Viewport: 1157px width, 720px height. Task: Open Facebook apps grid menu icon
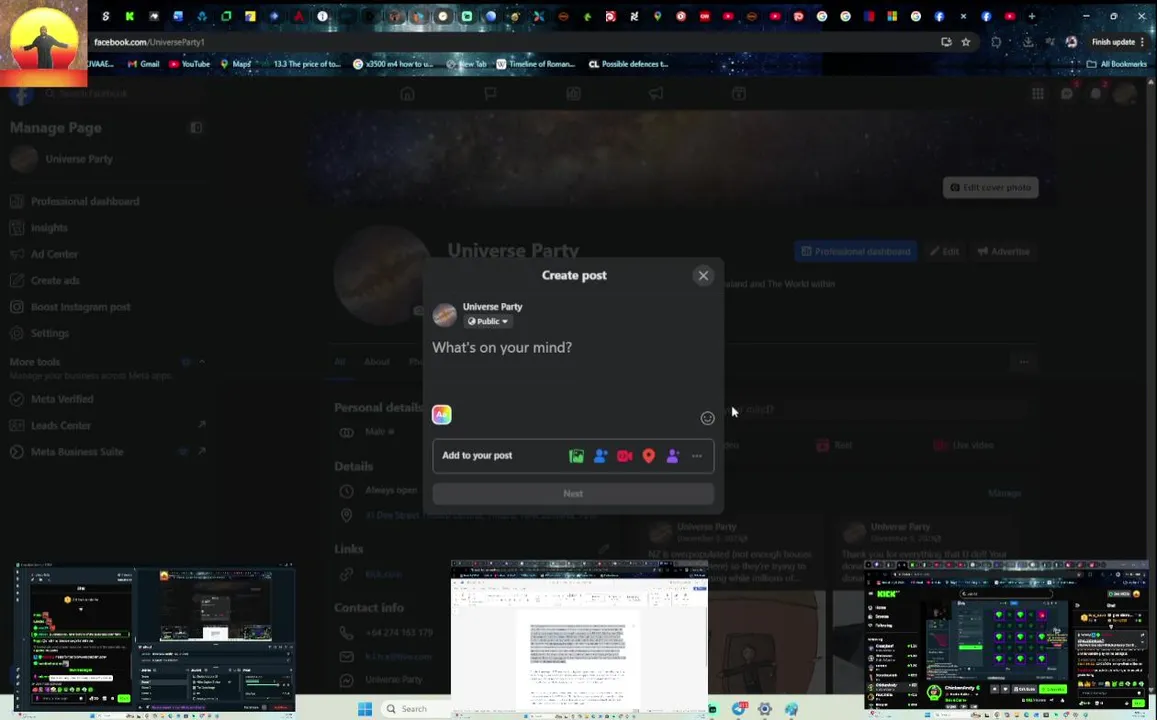pos(1037,94)
